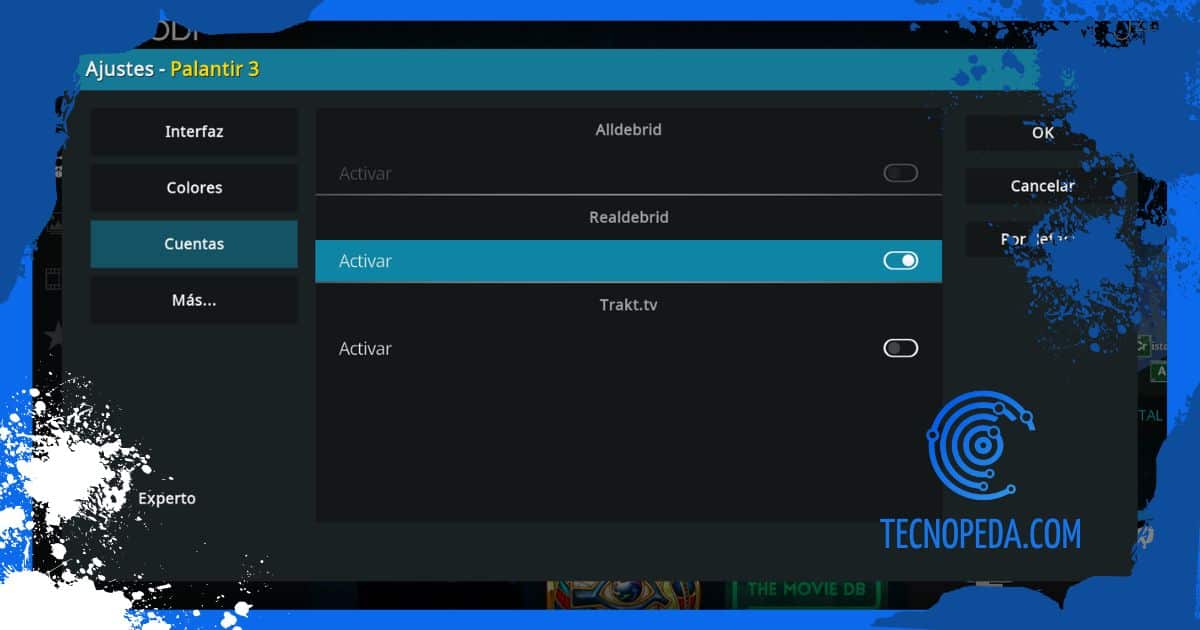Click the Trakt.tv section heading
1200x630 pixels.
[x=628, y=304]
